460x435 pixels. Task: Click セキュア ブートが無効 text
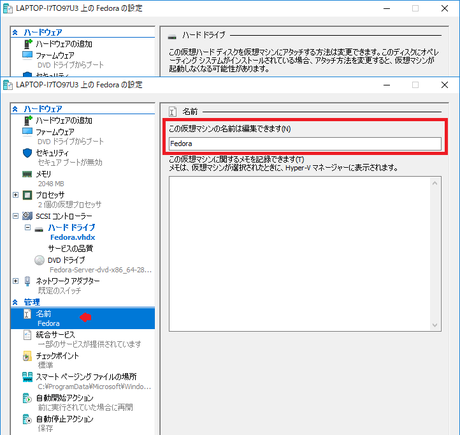[70, 162]
